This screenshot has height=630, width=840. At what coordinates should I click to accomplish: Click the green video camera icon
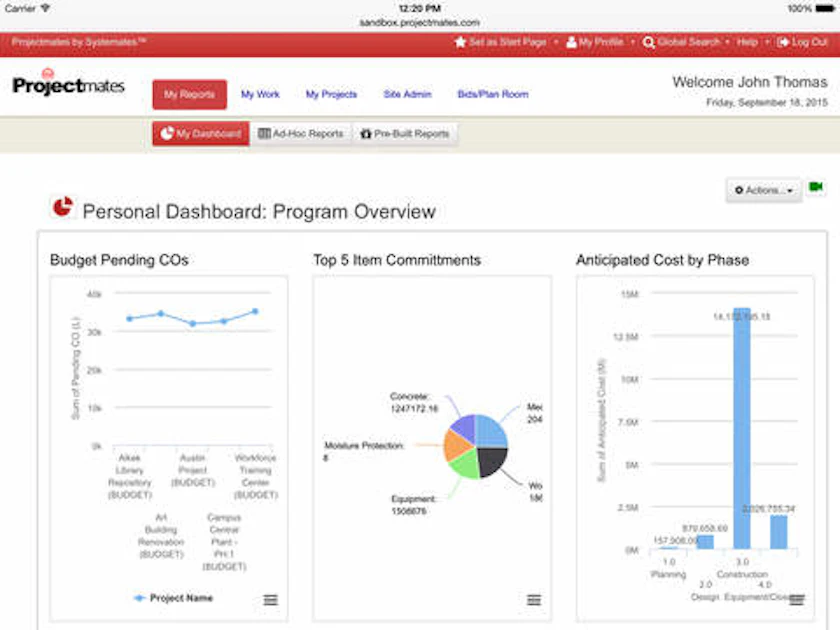[816, 187]
